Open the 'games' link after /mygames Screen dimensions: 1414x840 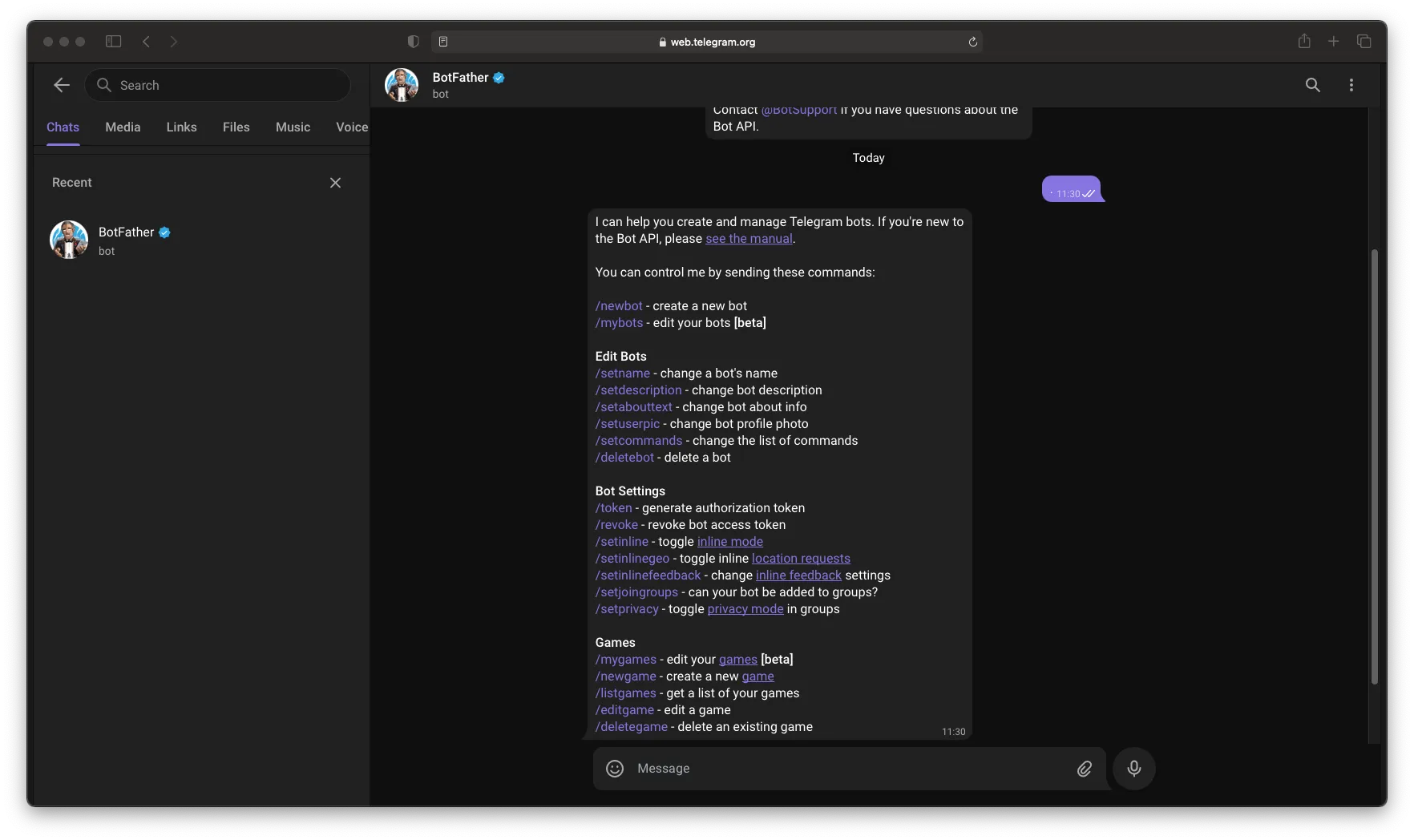pos(738,660)
